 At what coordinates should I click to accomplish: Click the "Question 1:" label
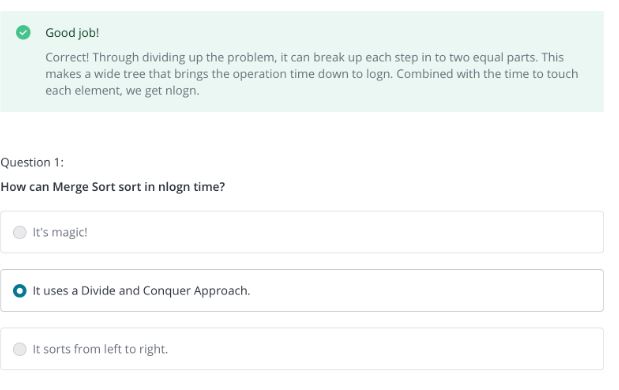(x=32, y=162)
